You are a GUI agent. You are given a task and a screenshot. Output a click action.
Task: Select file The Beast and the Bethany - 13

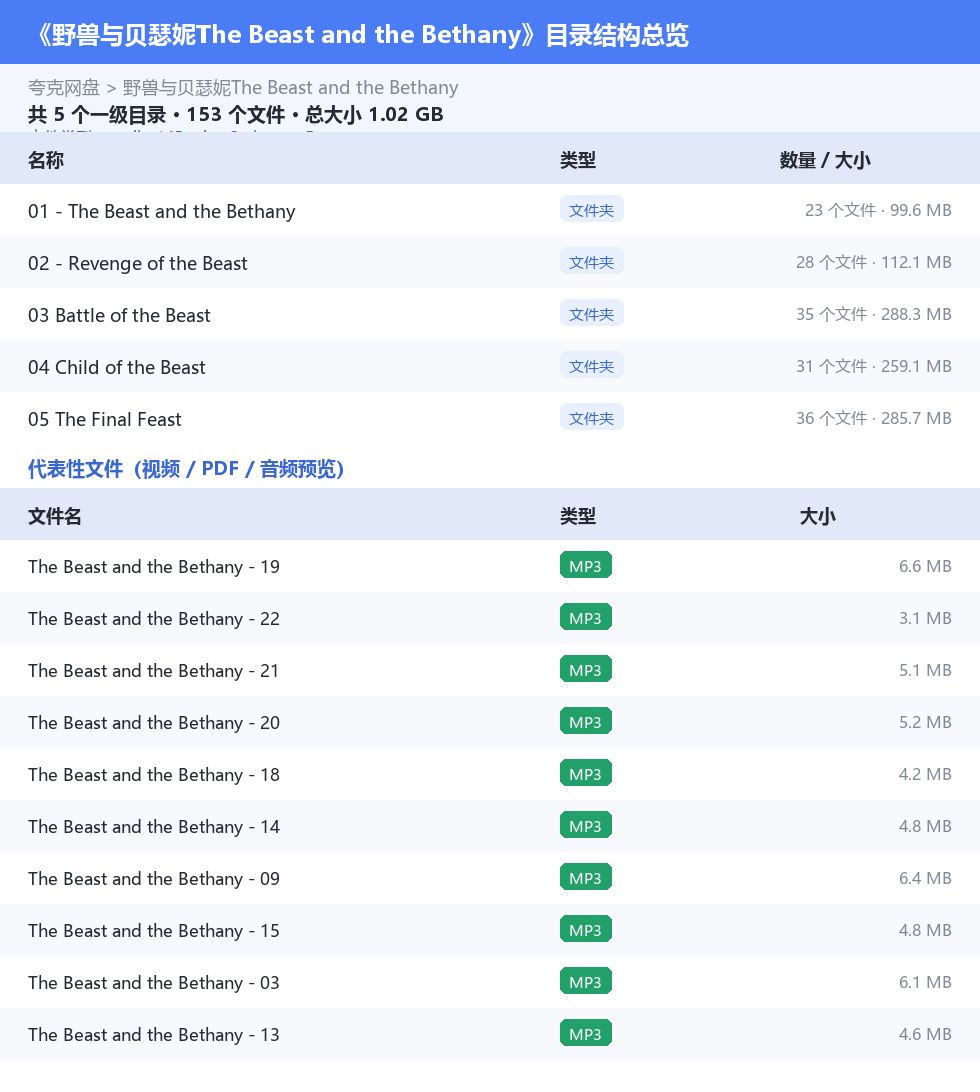pos(154,1035)
